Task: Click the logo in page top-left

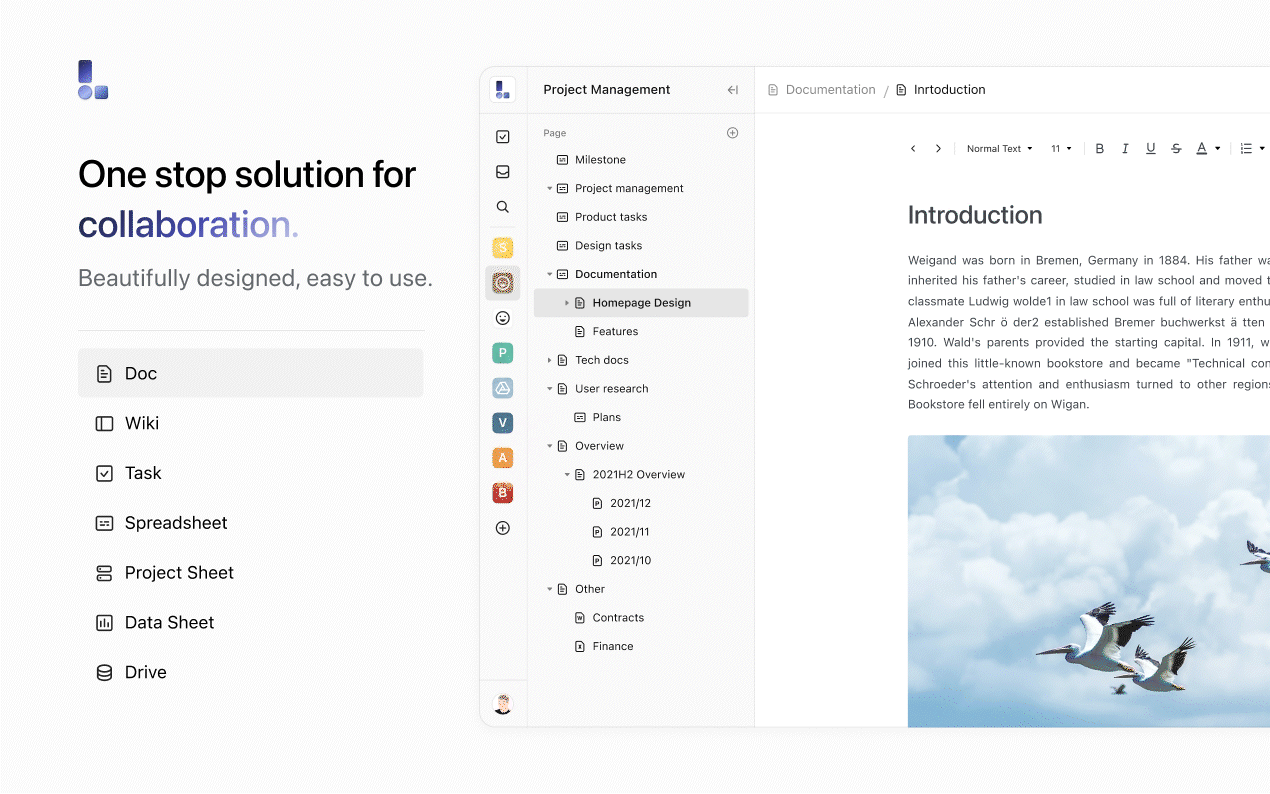Action: [x=93, y=80]
